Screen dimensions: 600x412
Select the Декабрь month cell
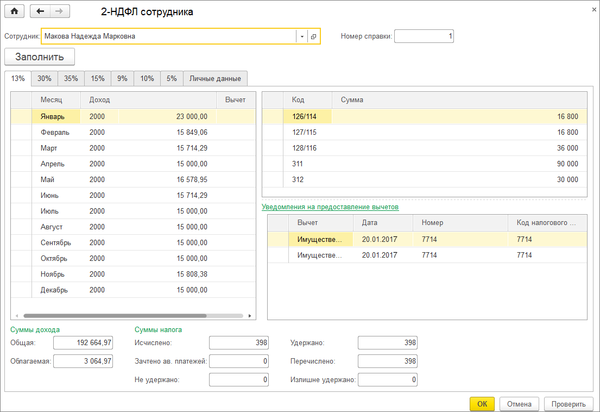point(54,290)
